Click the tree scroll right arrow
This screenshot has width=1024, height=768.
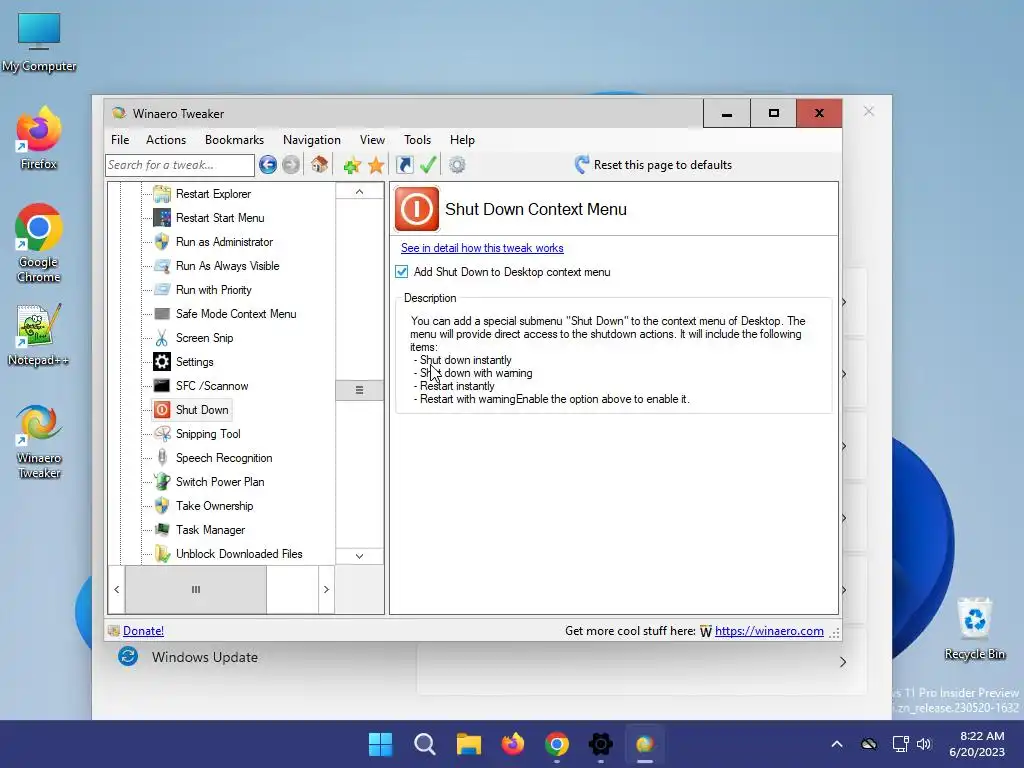326,589
